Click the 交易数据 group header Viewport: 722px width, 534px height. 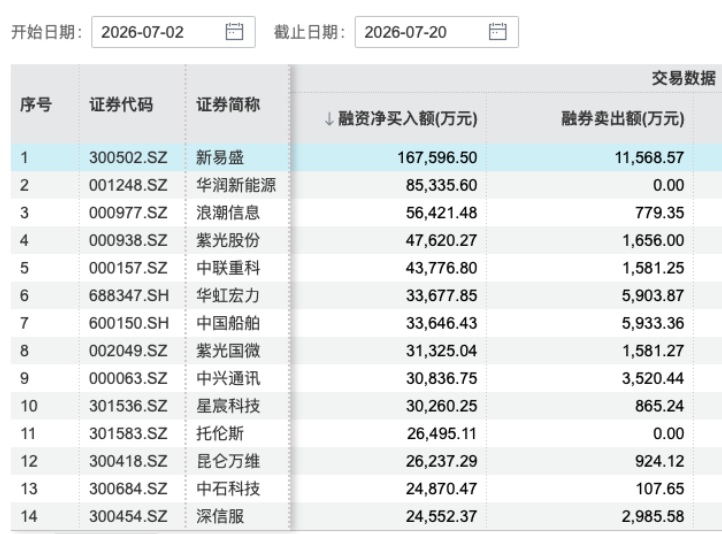click(x=683, y=78)
